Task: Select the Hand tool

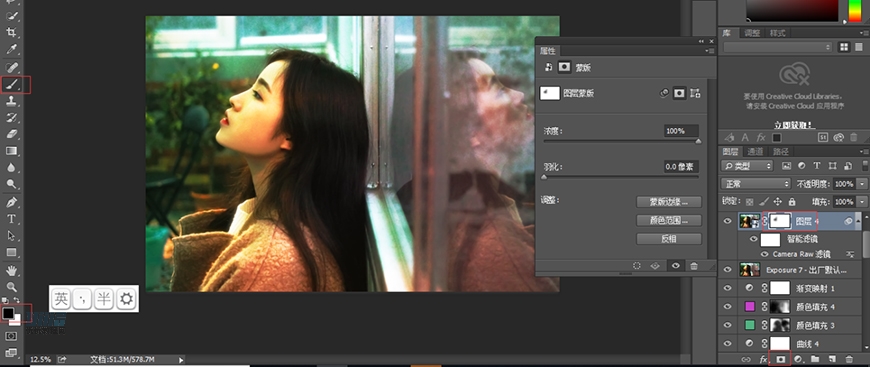Action: (12, 270)
